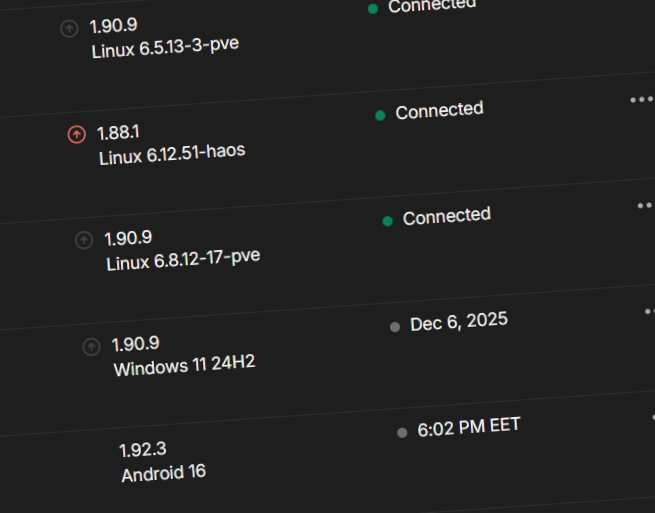
Task: Open three-dot menu for Windows 11 24H2 machine
Action: point(650,312)
